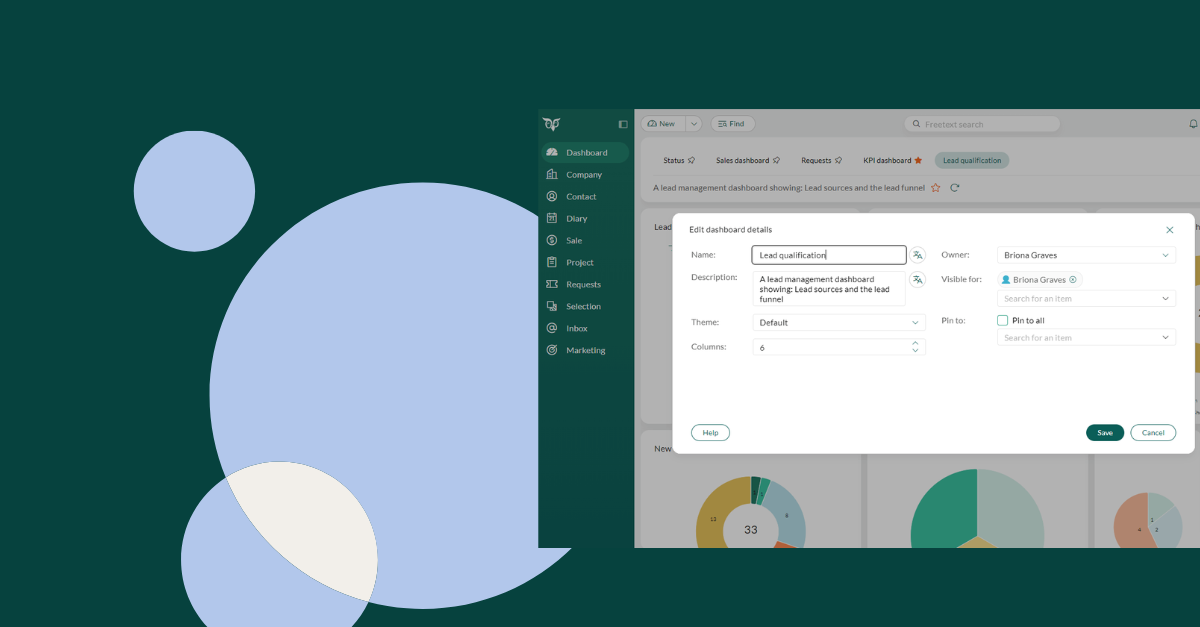Click the SuperOffice owl logo
1200x627 pixels.
point(551,124)
